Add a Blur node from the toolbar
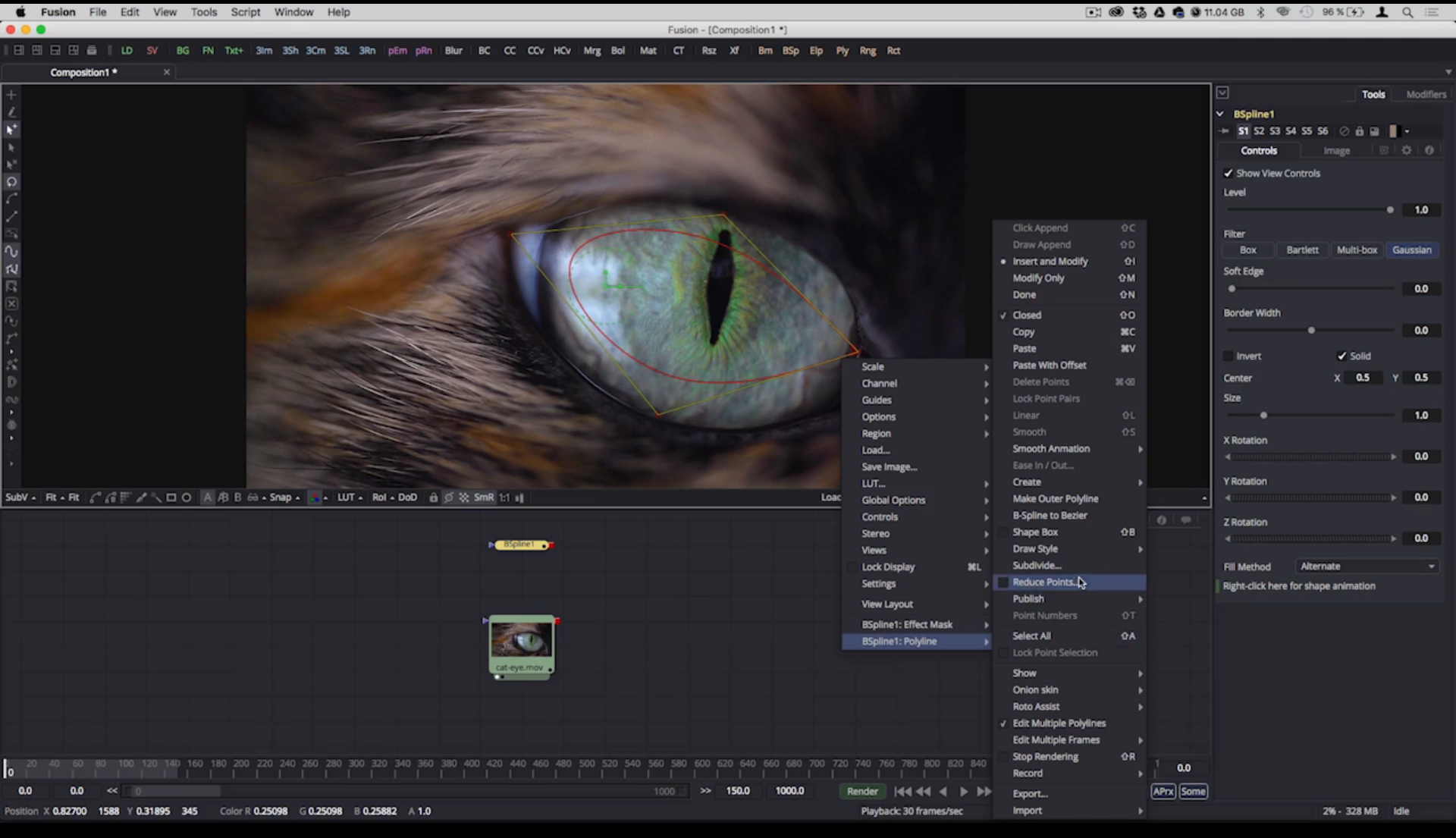1456x838 pixels. 453,50
